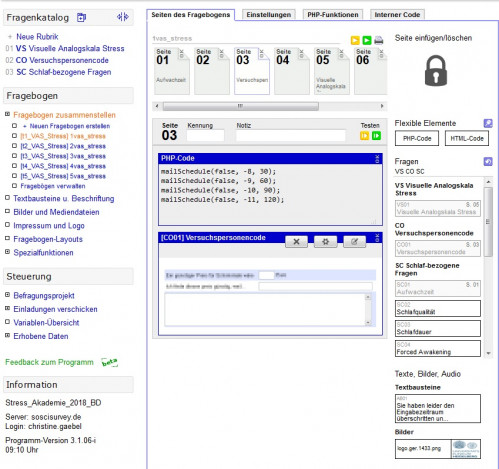Image resolution: width=499 pixels, height=469 pixels.
Task: Open the PHP-Funktionen tab
Action: coord(333,15)
